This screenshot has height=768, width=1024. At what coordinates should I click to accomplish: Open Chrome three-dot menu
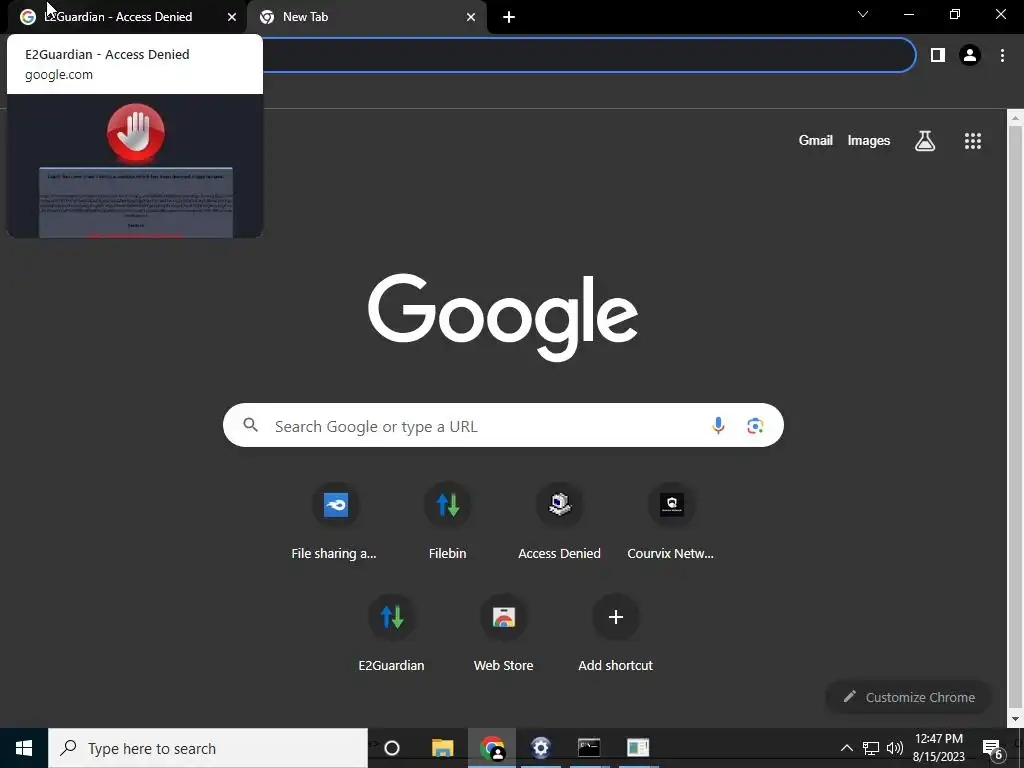pos(1002,56)
